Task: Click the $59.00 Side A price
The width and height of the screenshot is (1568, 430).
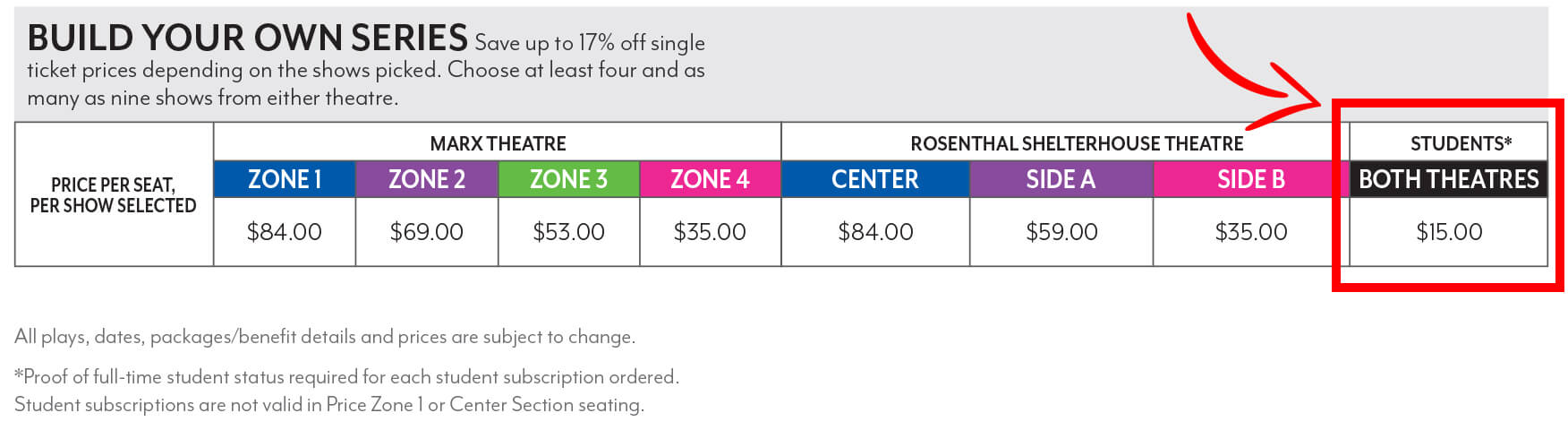Action: click(x=1061, y=232)
